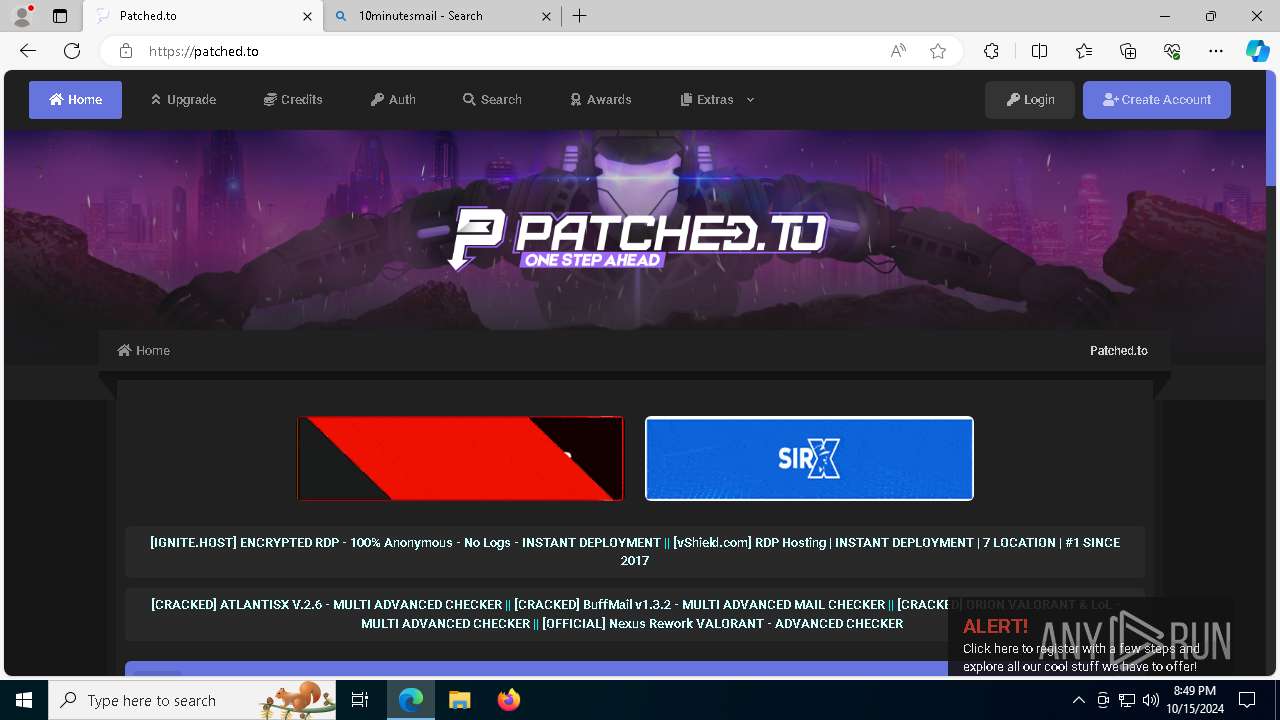Select the Patched.to tab
1280x720 pixels.
pos(201,16)
